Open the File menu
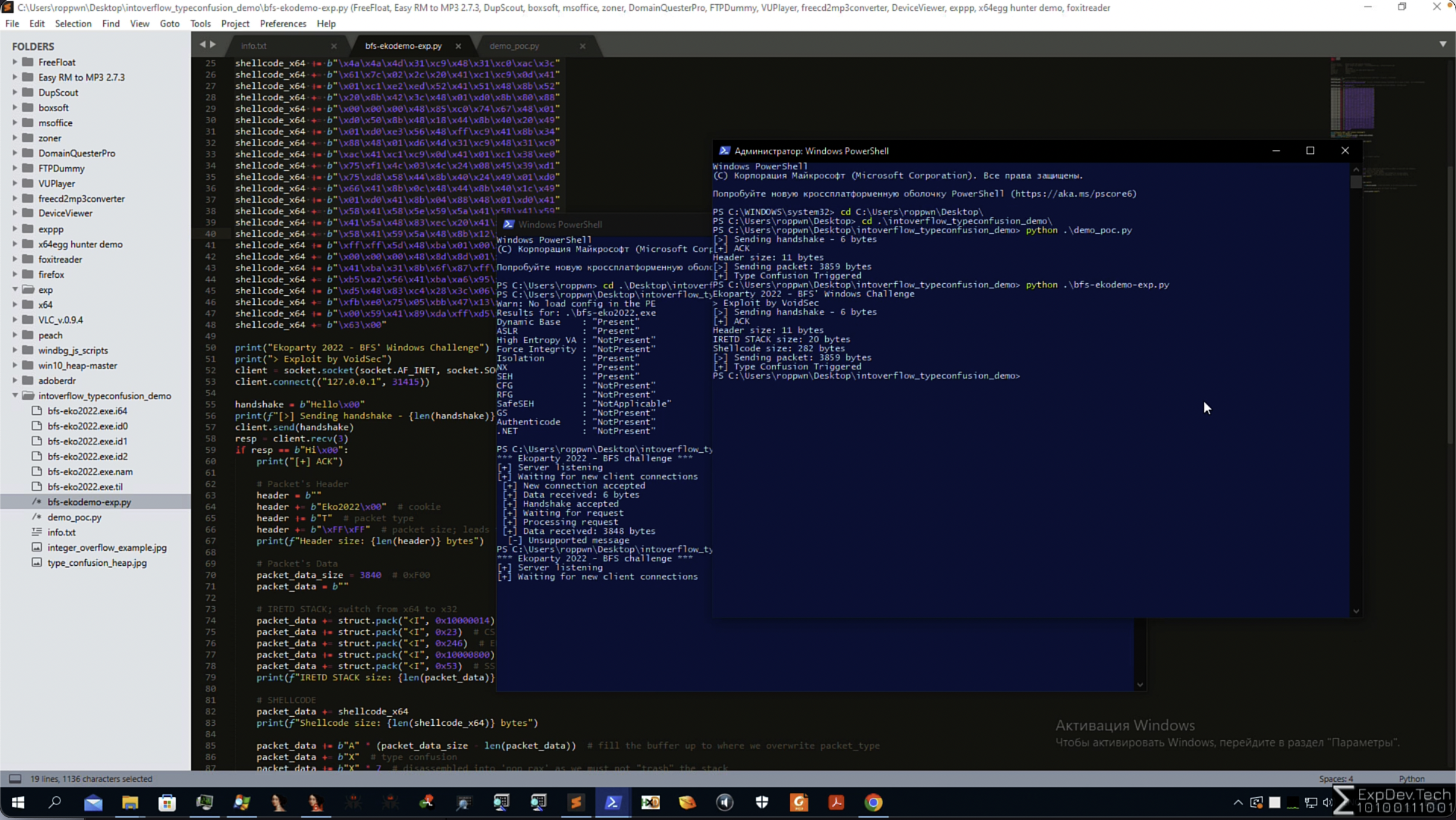 [12, 24]
